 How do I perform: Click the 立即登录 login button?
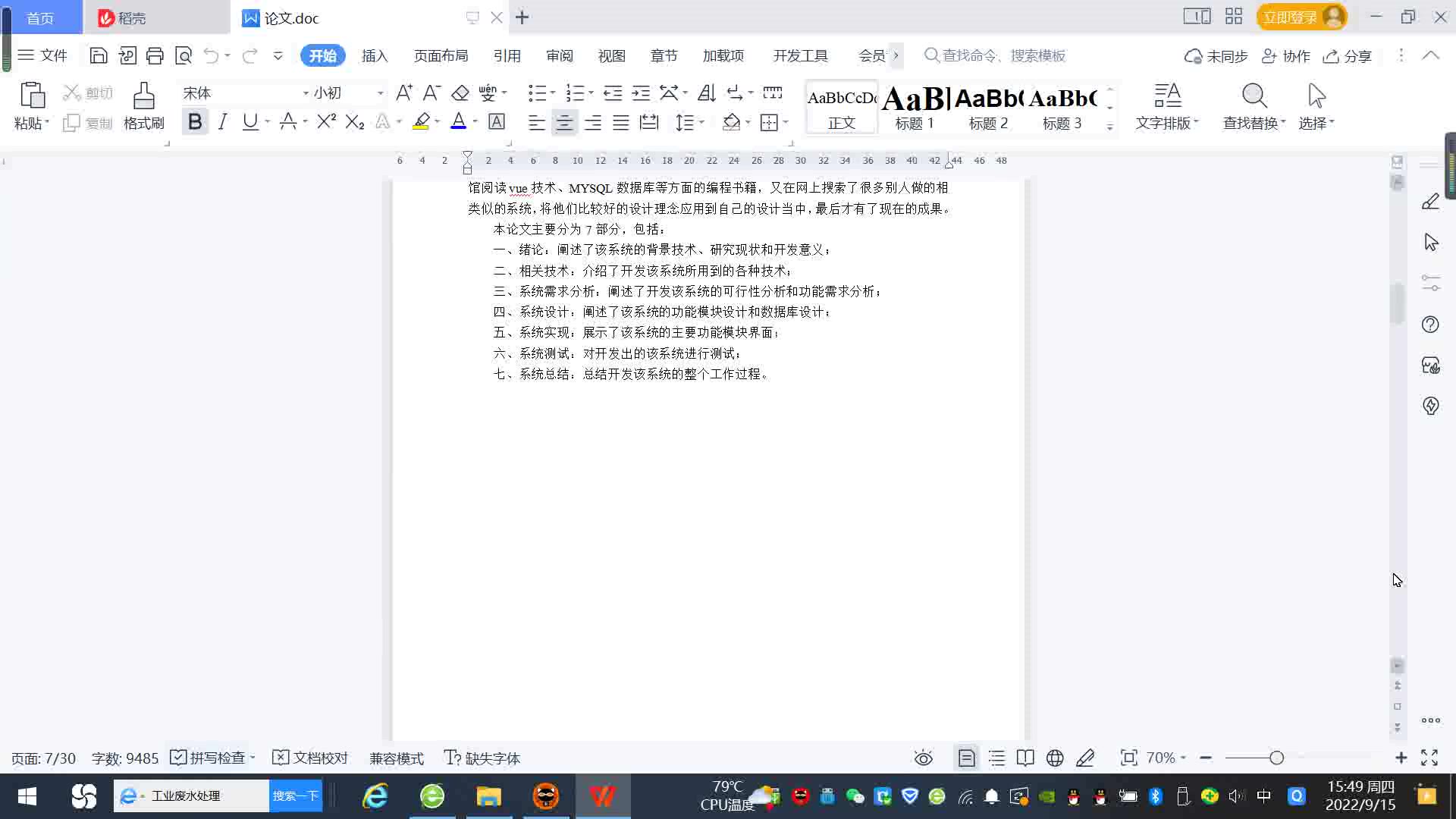point(1290,17)
